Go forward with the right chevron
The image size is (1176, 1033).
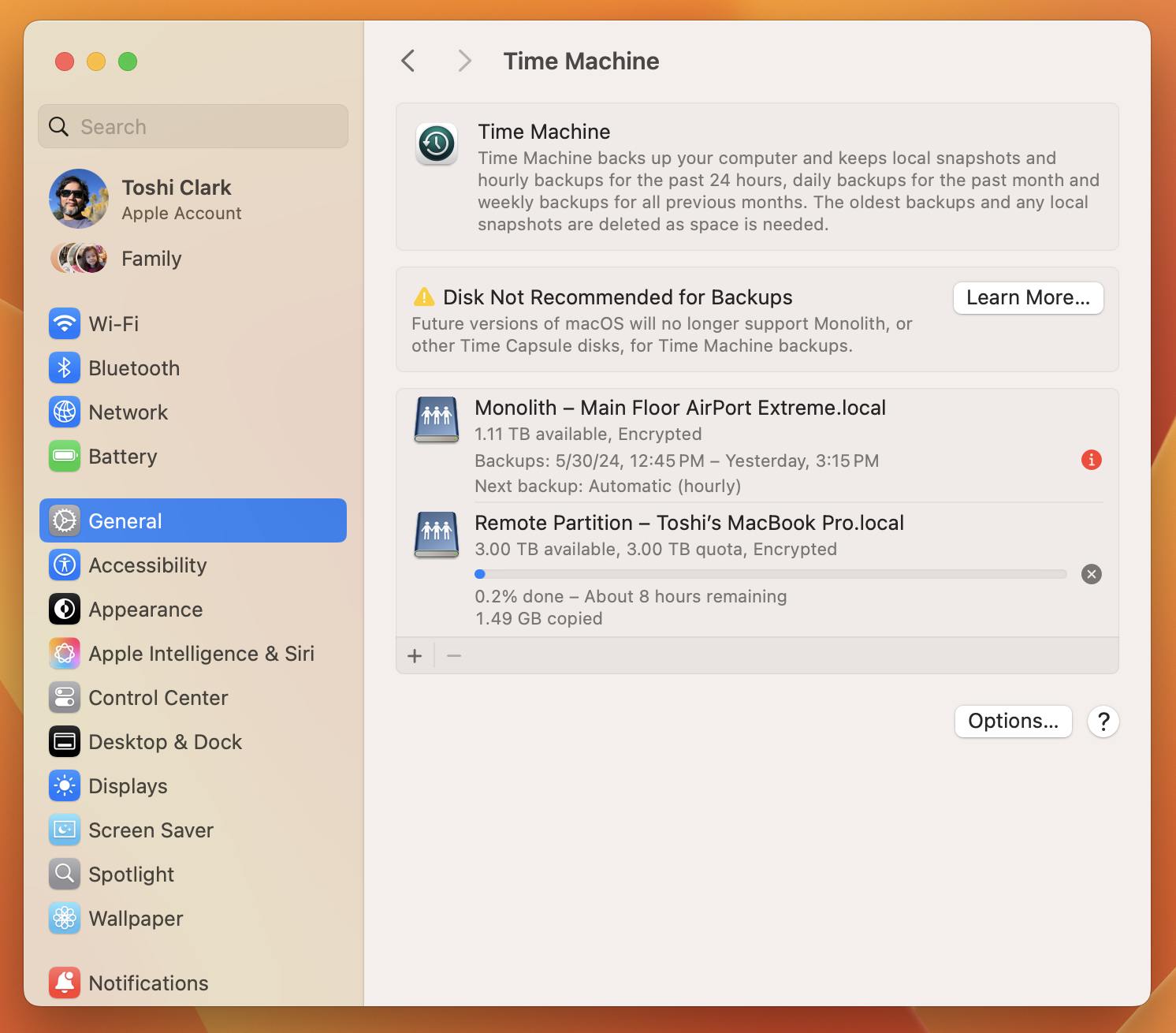(x=465, y=61)
